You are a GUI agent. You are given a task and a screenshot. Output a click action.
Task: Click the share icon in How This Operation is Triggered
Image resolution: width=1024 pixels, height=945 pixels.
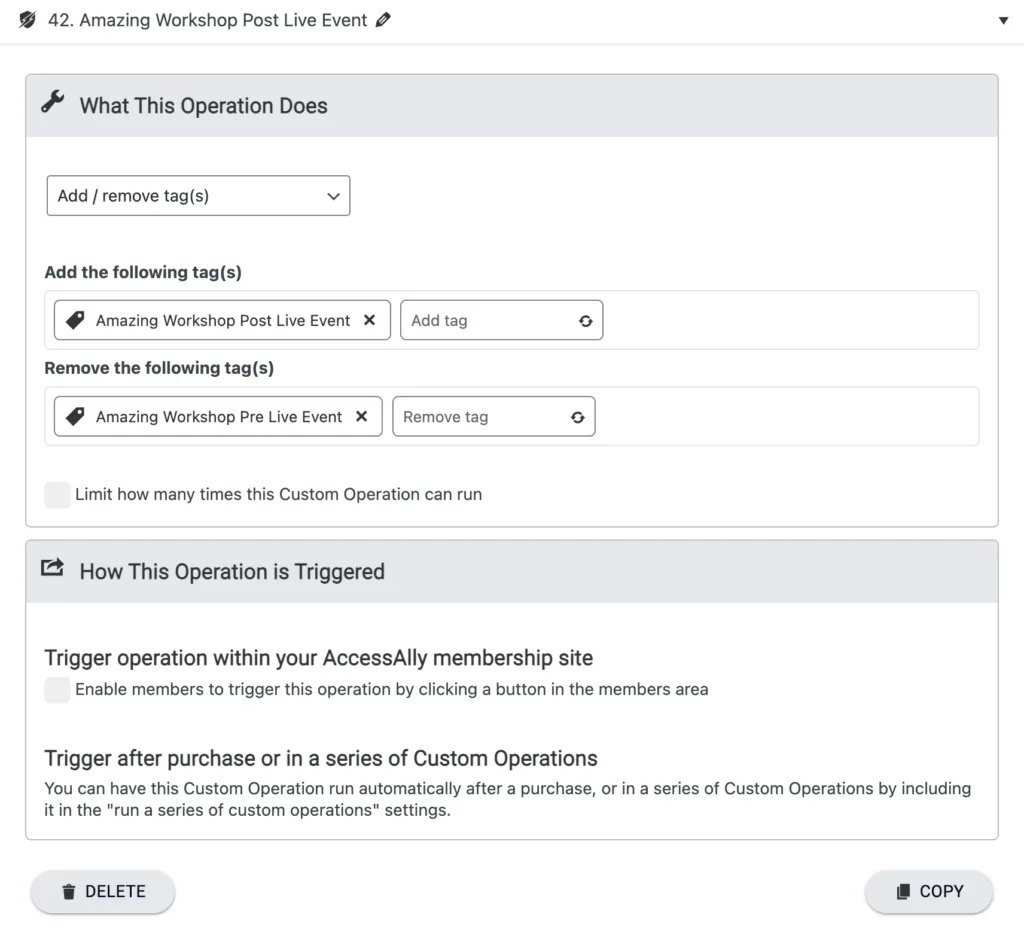[x=52, y=569]
